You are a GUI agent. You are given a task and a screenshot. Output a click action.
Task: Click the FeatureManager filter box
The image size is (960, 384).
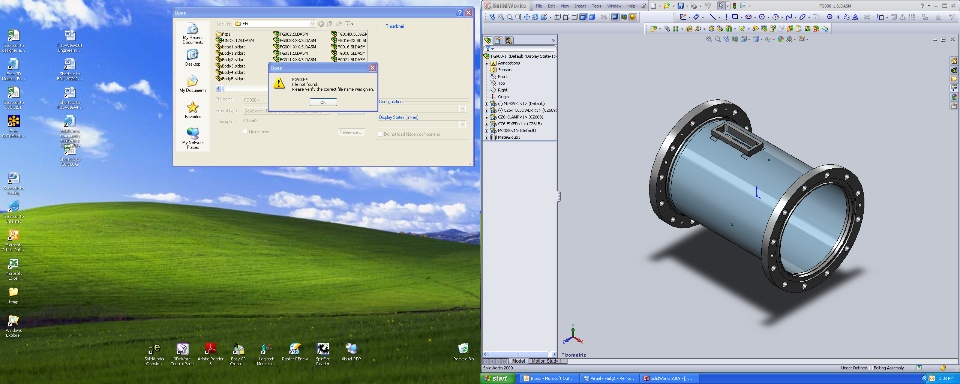click(x=519, y=49)
